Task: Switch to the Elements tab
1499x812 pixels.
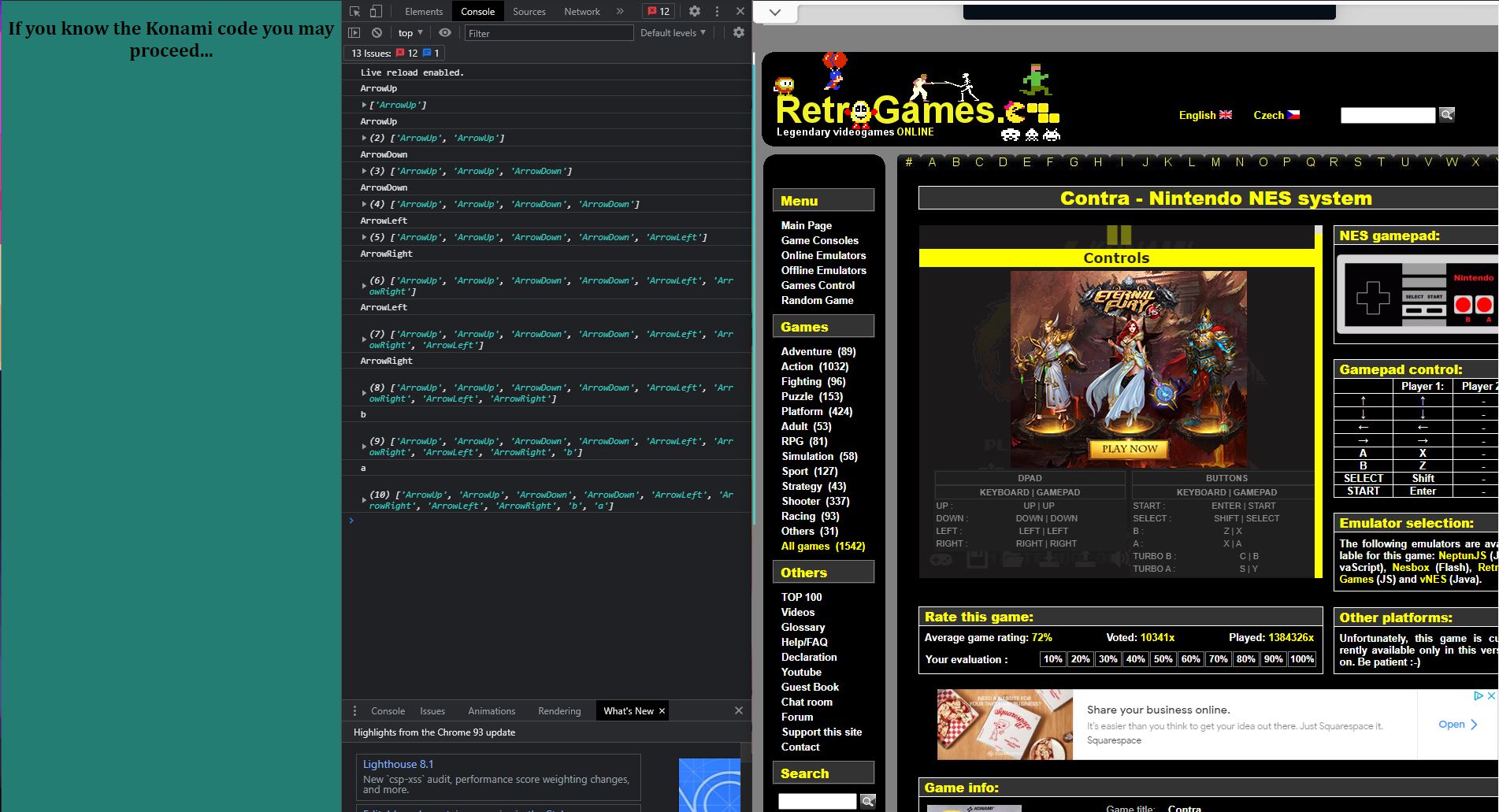Action: 424,11
